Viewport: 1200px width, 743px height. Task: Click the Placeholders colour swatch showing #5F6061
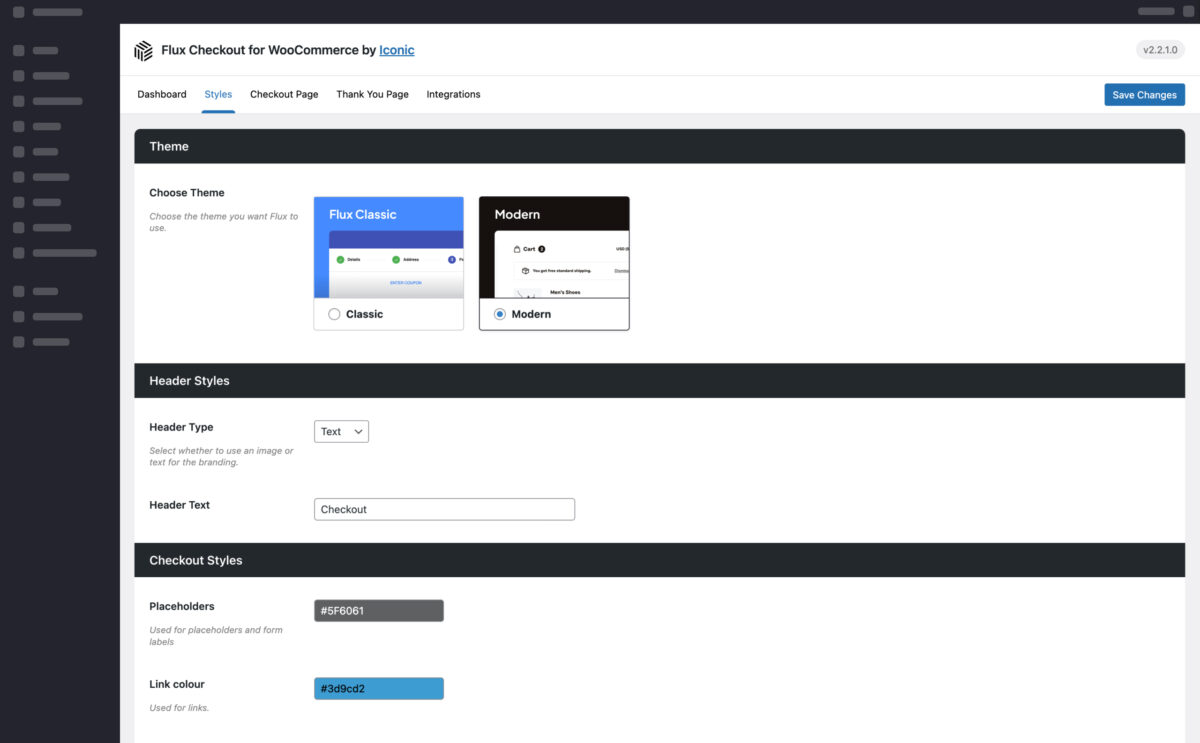[x=378, y=610]
